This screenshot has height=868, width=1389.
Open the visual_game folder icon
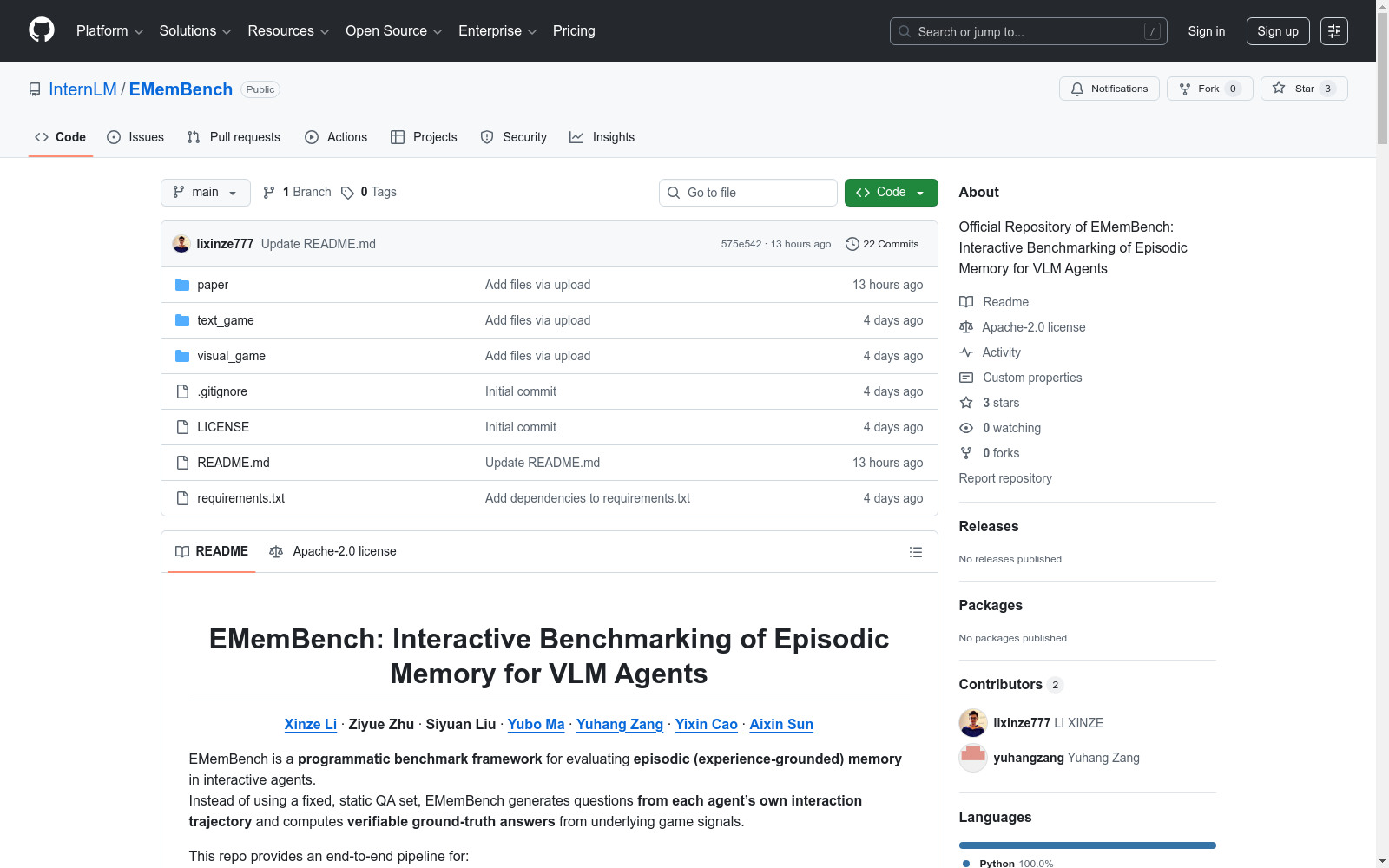click(182, 356)
